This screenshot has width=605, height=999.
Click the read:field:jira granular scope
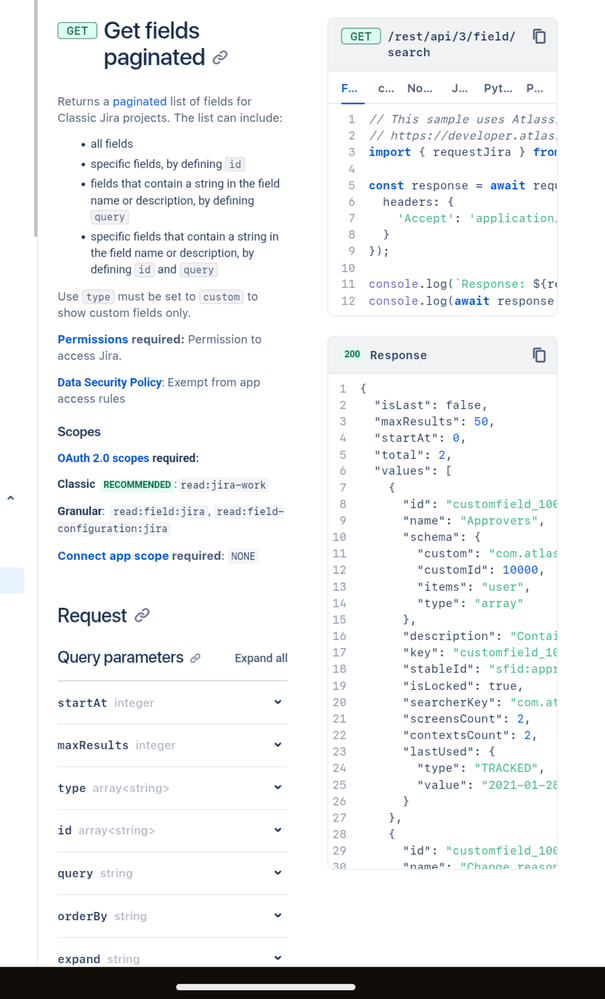coord(159,511)
